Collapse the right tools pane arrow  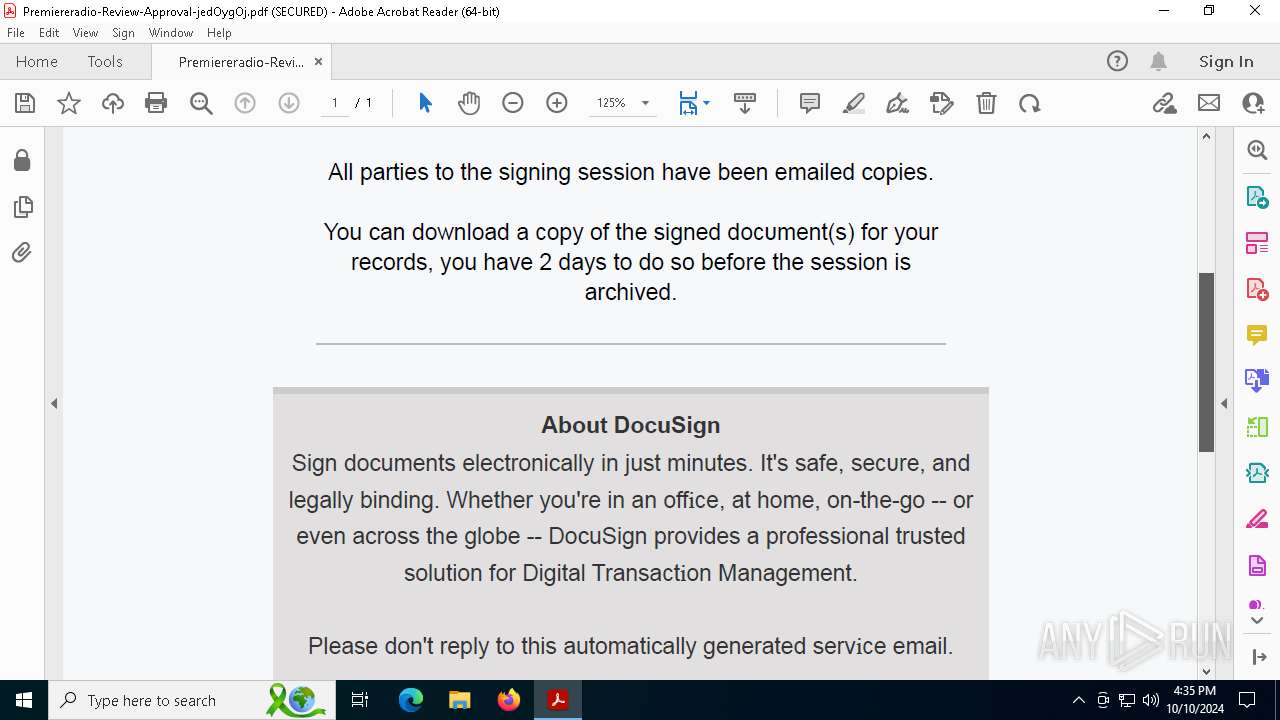[1224, 404]
